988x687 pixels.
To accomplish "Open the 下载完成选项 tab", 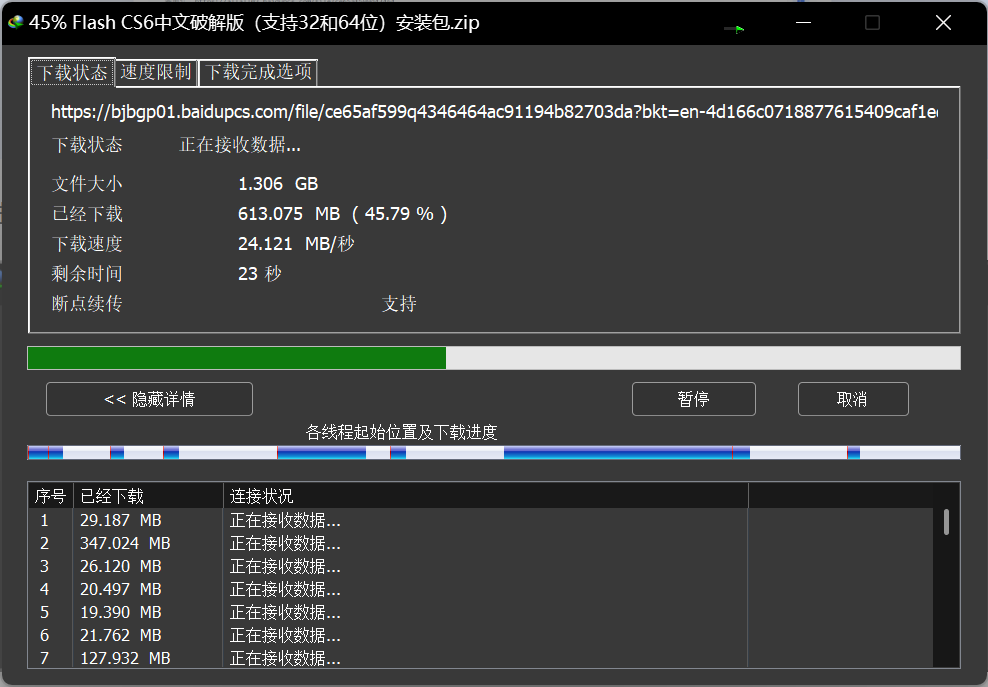I will click(x=258, y=72).
